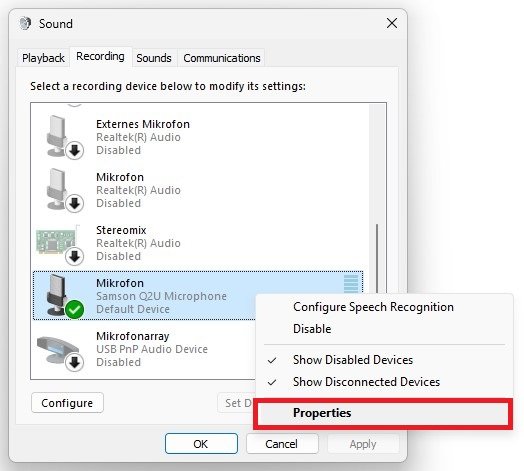
Task: Choose Configure Speech Recognition menu entry
Action: point(373,307)
